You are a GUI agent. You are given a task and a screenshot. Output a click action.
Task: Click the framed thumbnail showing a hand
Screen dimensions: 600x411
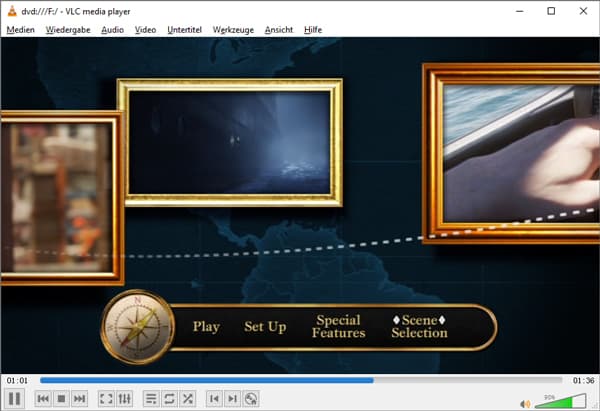(x=511, y=153)
